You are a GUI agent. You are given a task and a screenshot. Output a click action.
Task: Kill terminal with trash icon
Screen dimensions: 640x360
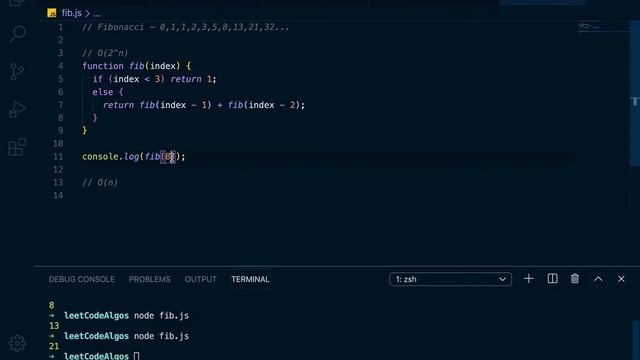click(x=575, y=279)
